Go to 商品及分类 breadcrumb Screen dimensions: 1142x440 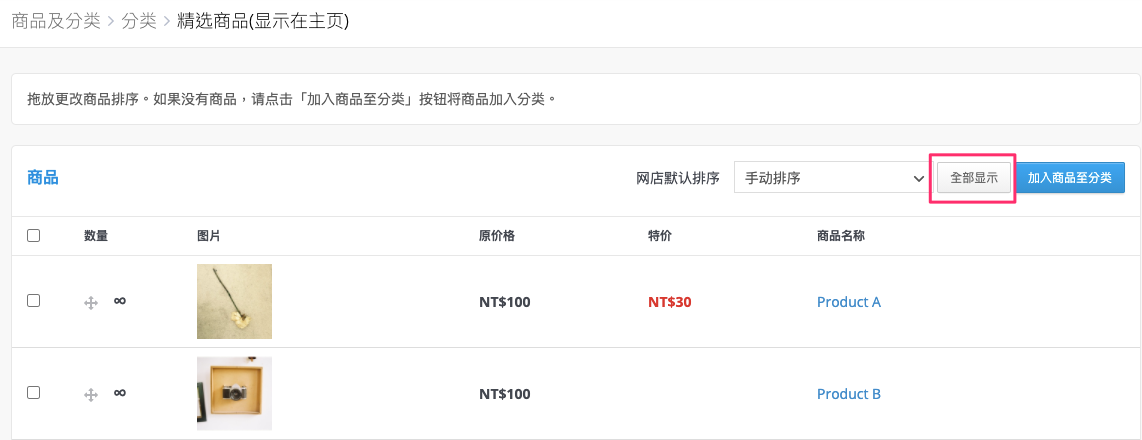click(x=56, y=21)
